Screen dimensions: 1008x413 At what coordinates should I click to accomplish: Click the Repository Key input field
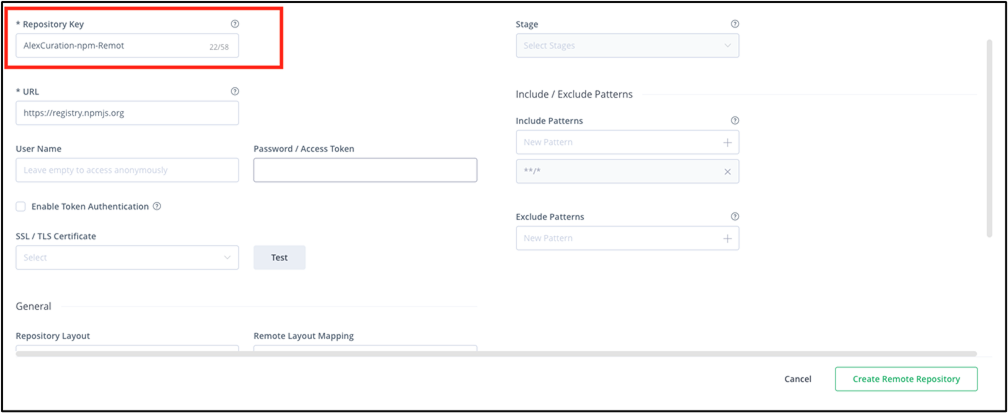pyautogui.click(x=110, y=46)
